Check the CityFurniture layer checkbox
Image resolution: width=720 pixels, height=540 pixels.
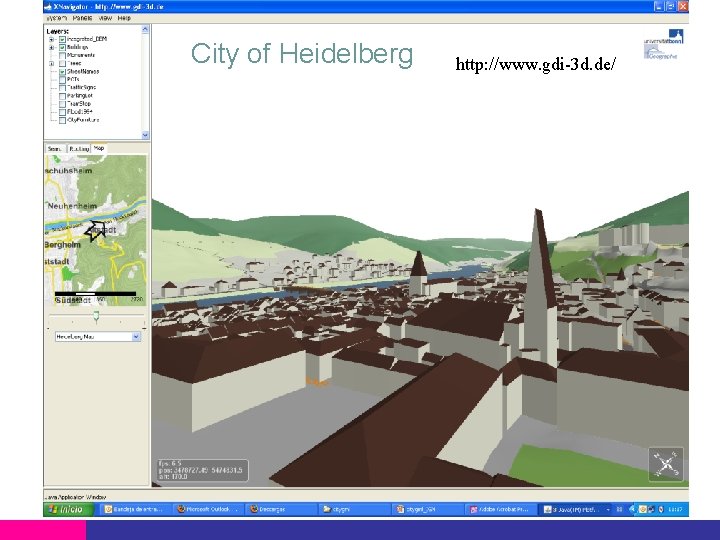click(x=62, y=120)
